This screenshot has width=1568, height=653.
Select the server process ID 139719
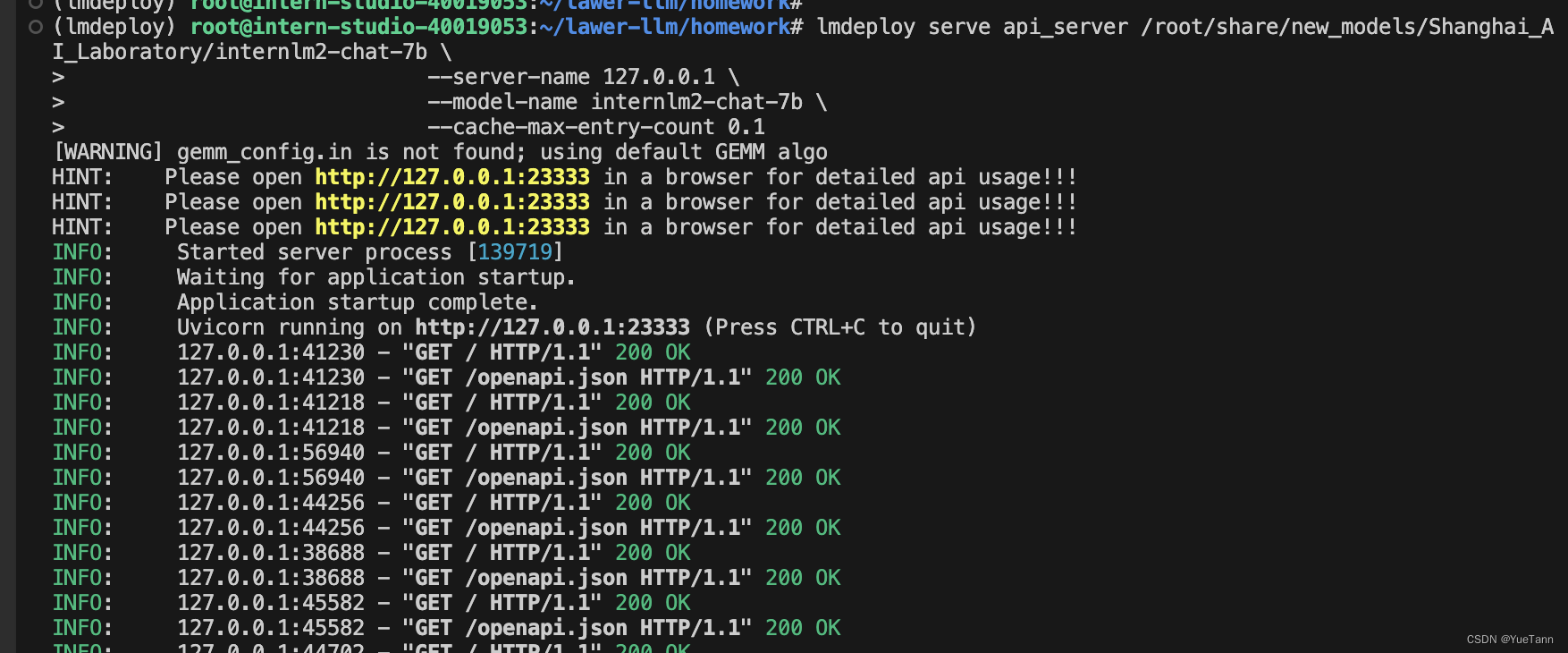[515, 252]
